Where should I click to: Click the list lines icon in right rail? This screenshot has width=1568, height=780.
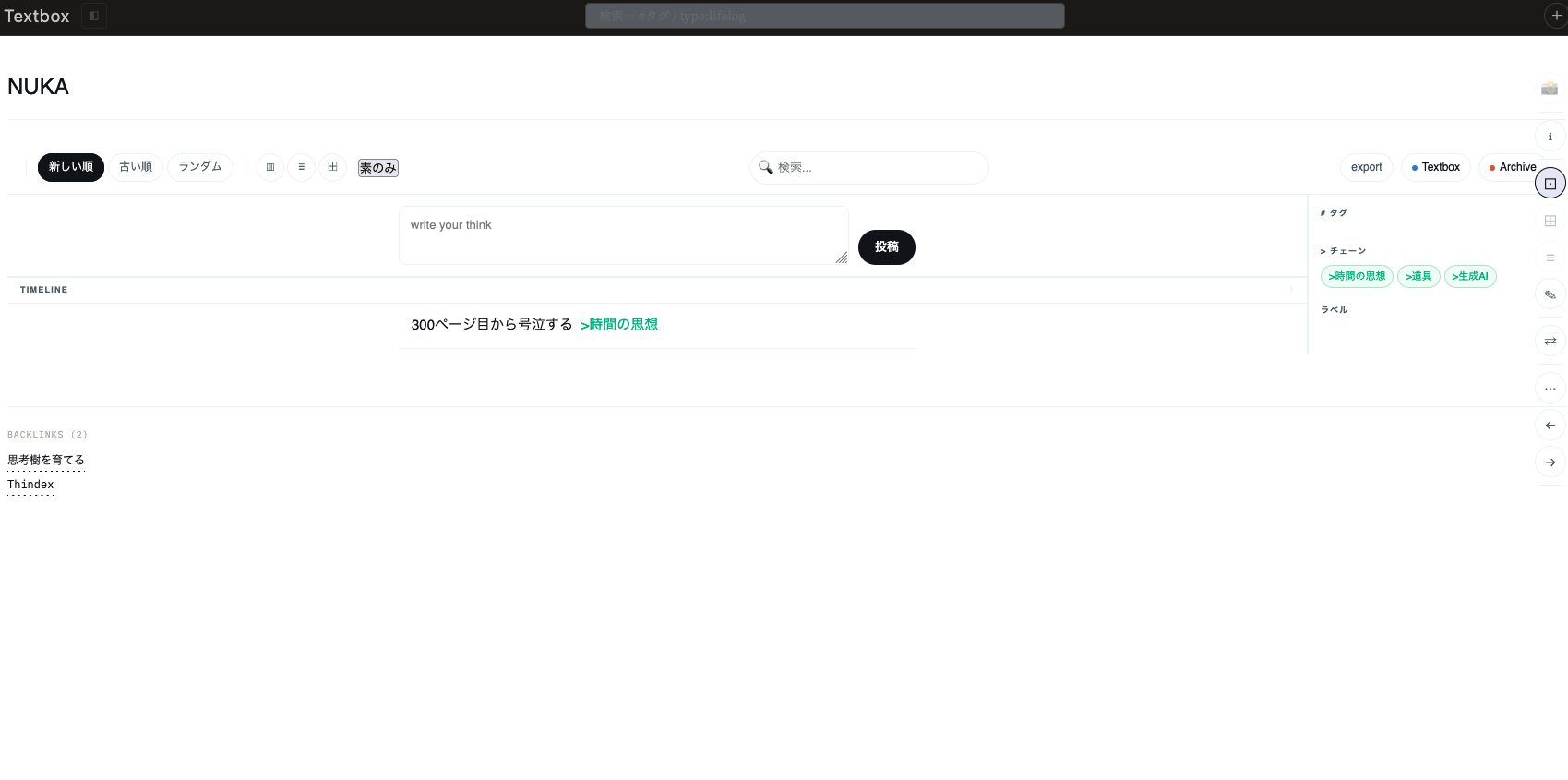[1550, 258]
